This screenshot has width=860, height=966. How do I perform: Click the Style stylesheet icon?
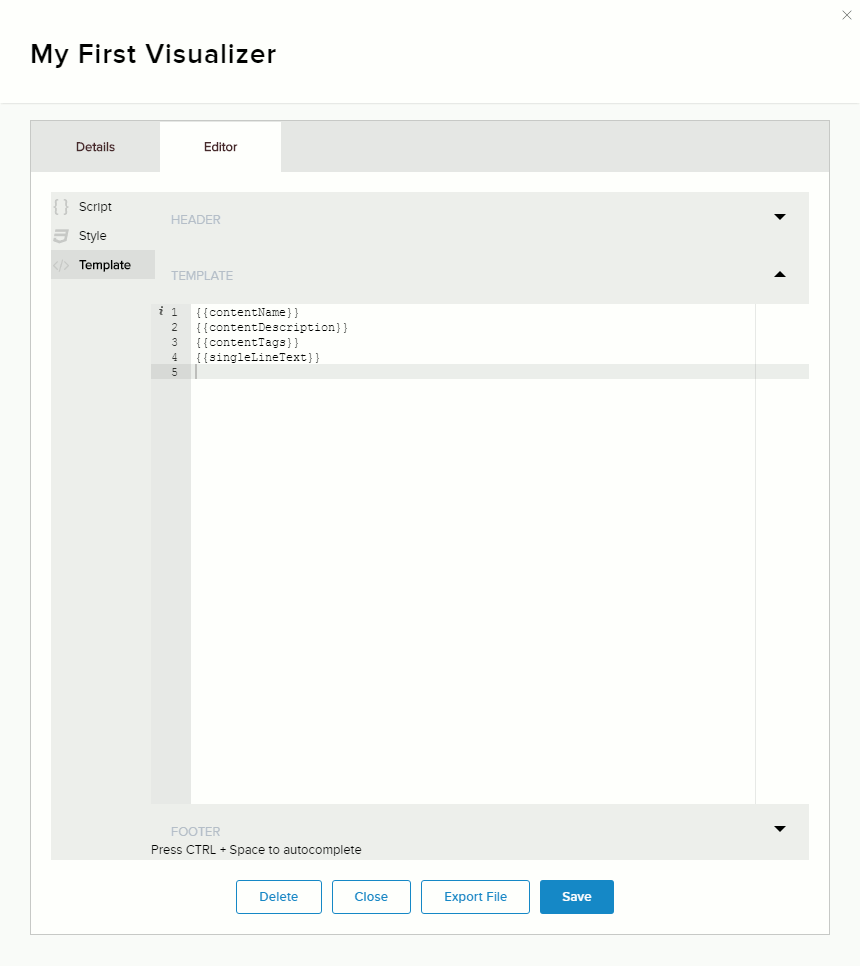[x=61, y=236]
